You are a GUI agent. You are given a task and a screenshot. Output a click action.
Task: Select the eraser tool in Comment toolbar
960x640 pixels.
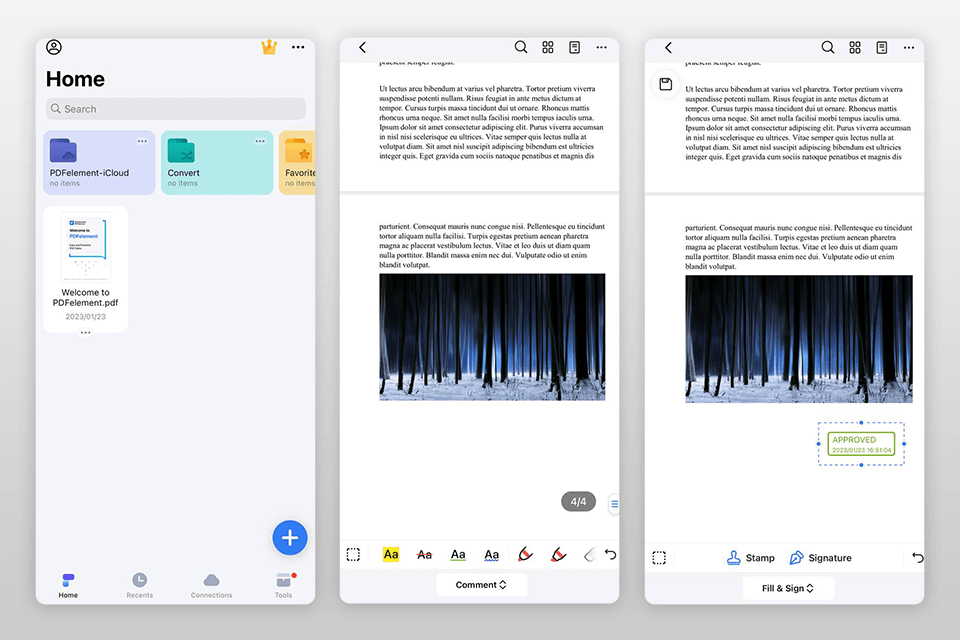pos(590,555)
